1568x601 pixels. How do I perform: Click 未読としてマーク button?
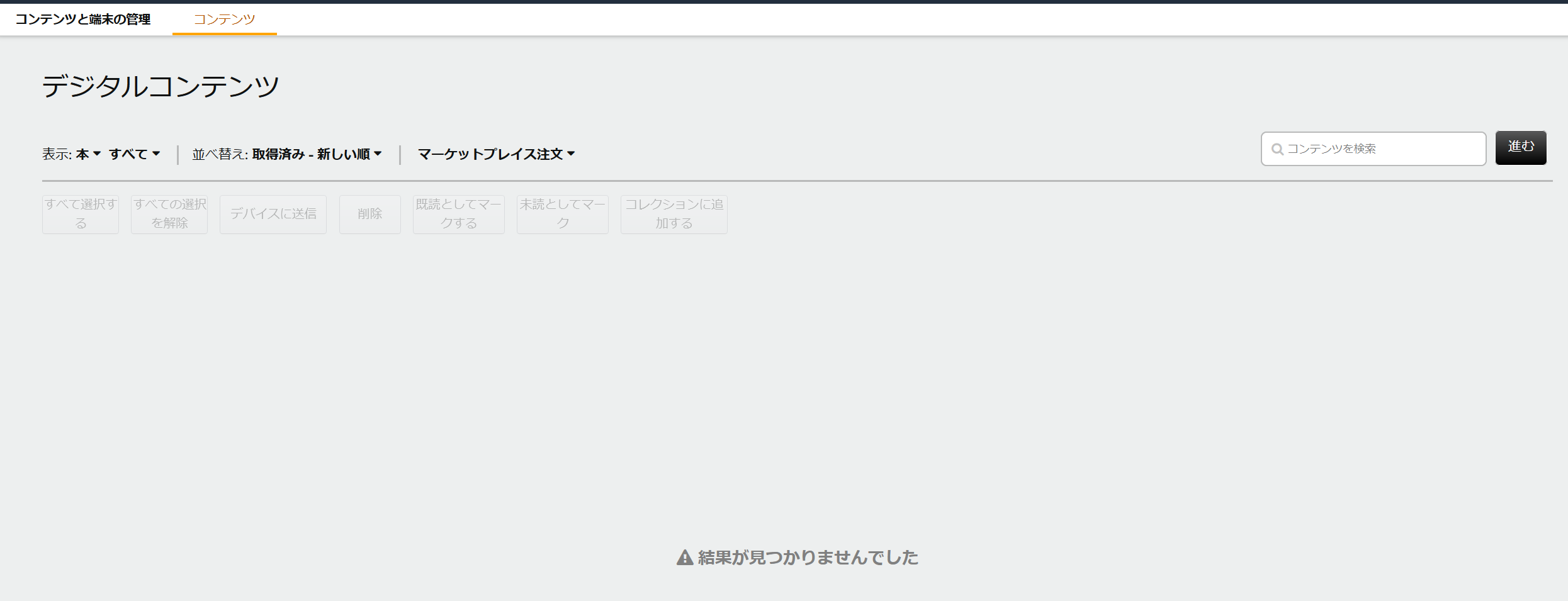563,214
